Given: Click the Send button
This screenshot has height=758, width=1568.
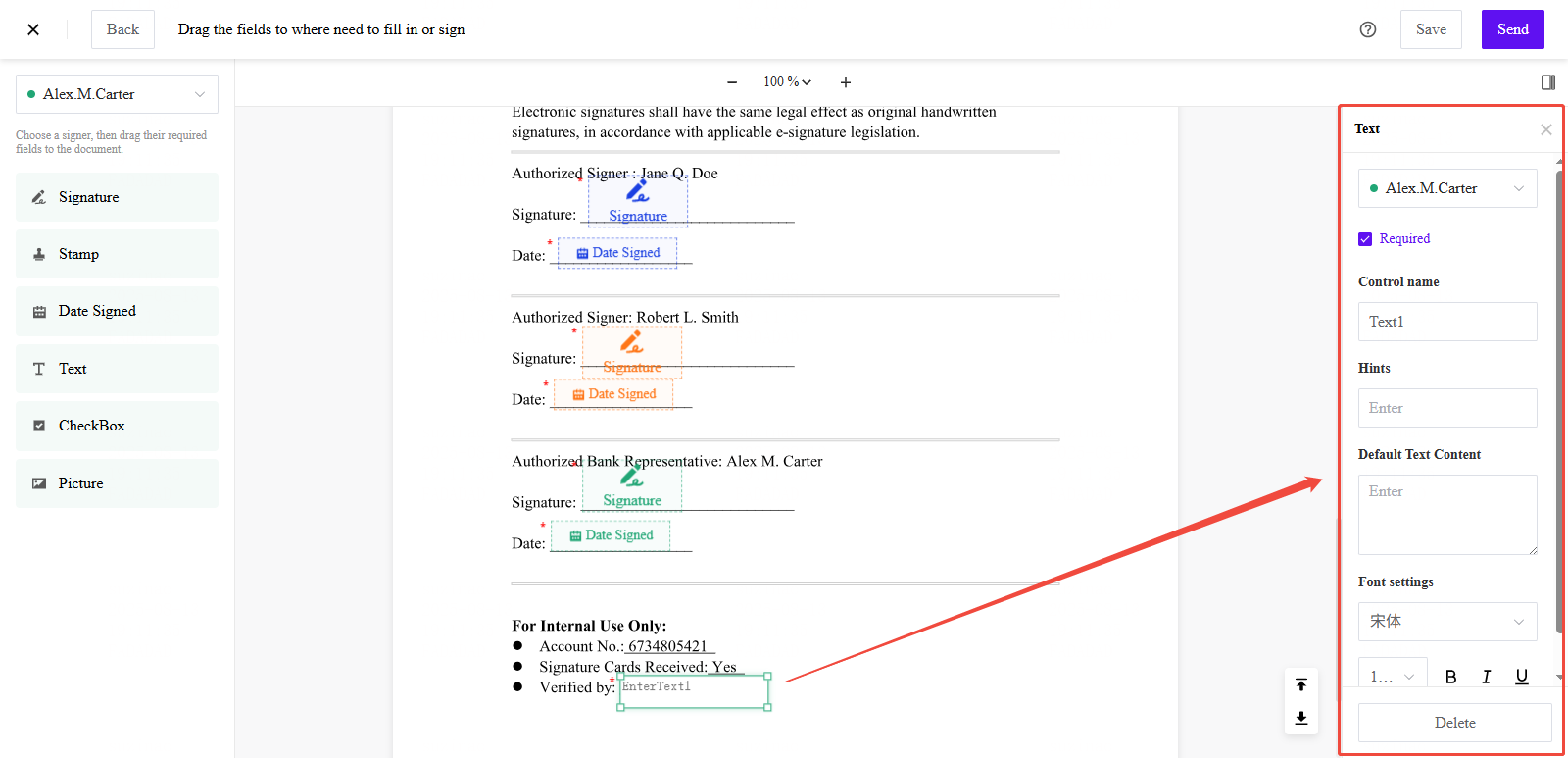Looking at the screenshot, I should click(1512, 29).
